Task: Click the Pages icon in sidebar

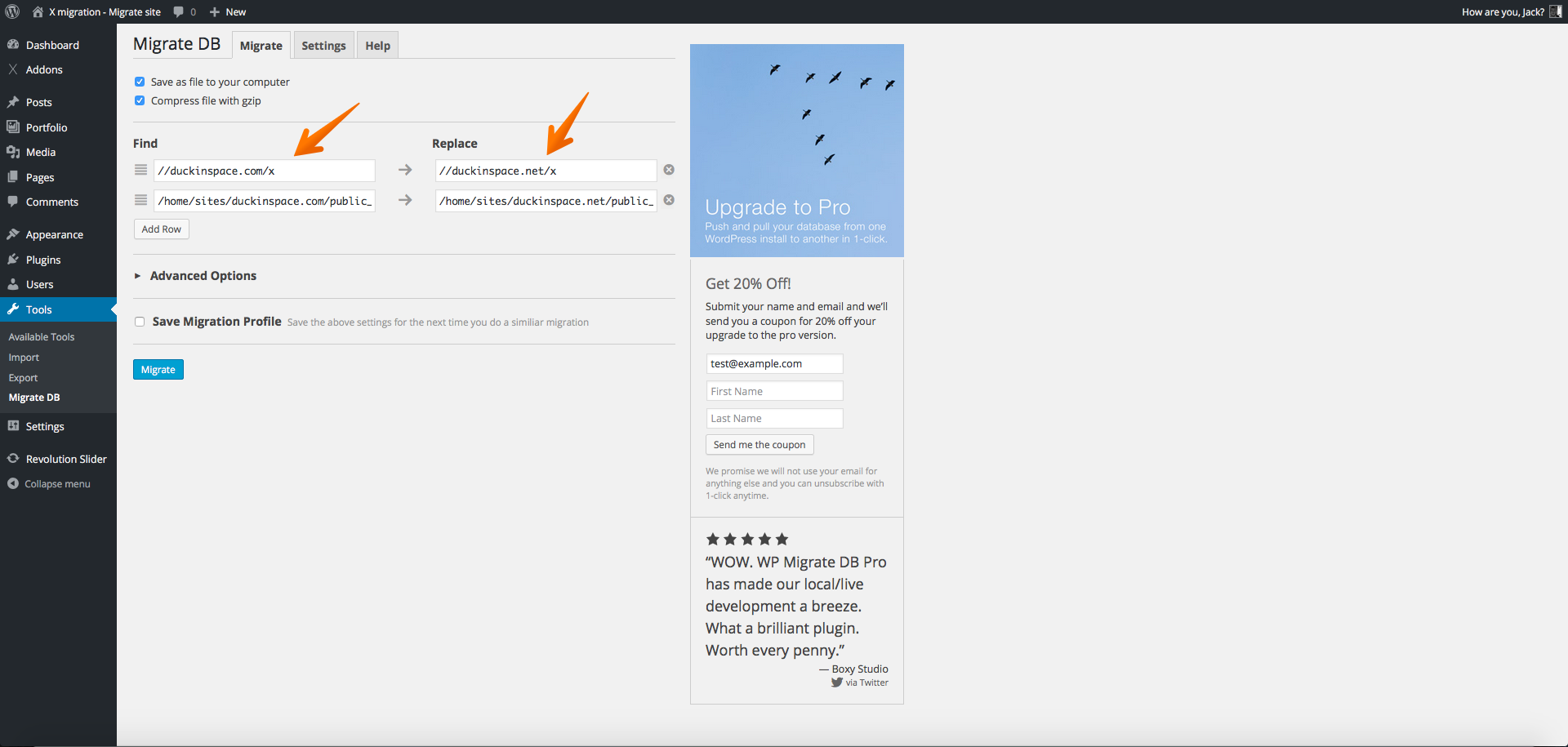Action: [13, 177]
